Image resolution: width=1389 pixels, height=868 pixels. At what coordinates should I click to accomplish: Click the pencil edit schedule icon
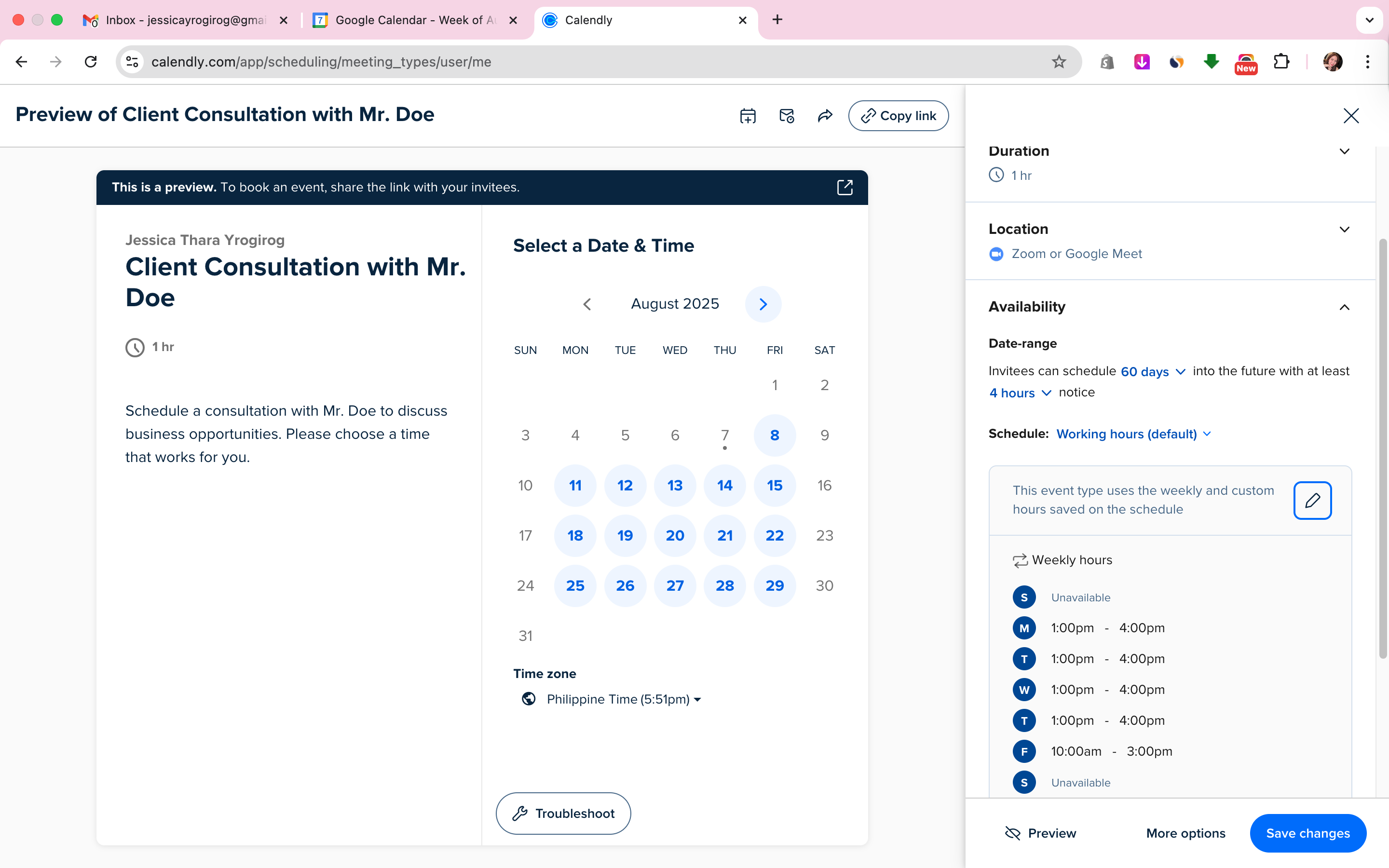1312,501
